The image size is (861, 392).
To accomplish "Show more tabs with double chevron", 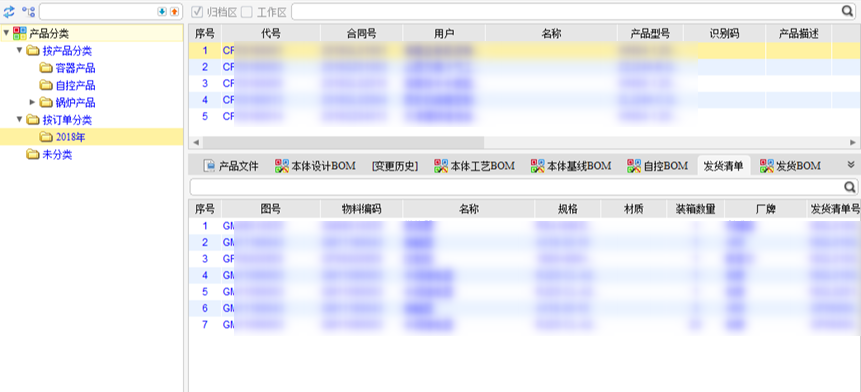I will [851, 165].
